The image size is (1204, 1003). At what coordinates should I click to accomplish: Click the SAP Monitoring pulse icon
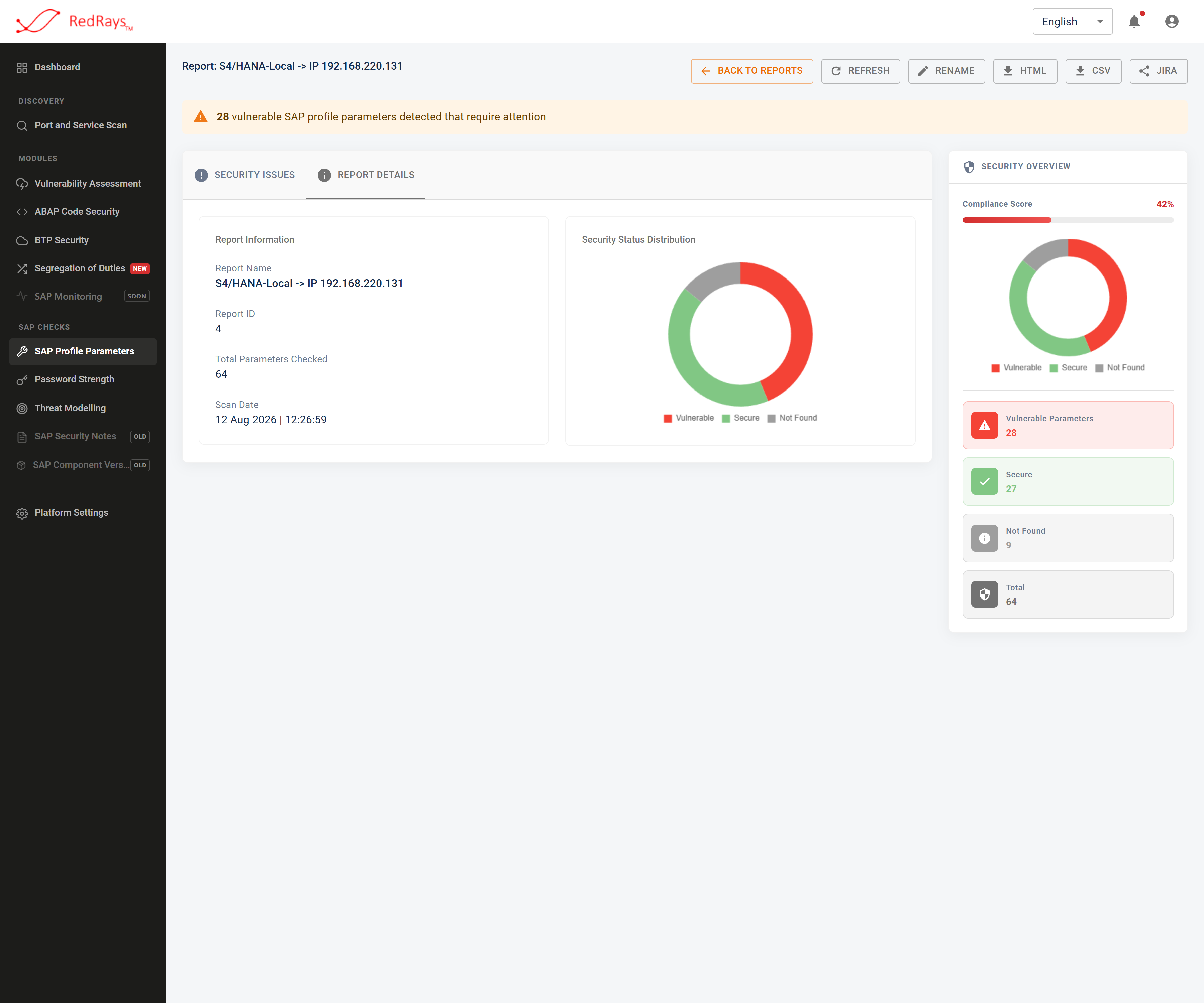(22, 296)
